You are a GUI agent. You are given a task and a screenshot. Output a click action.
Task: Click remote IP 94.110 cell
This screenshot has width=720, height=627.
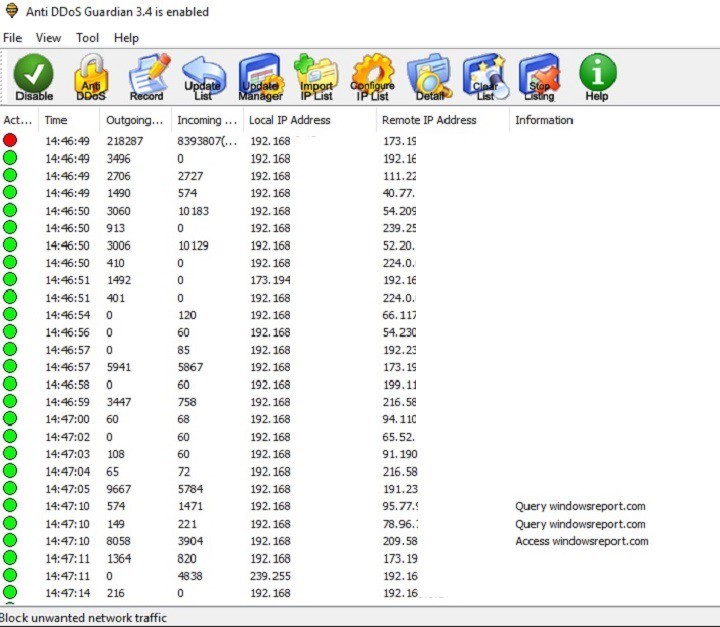(399, 419)
